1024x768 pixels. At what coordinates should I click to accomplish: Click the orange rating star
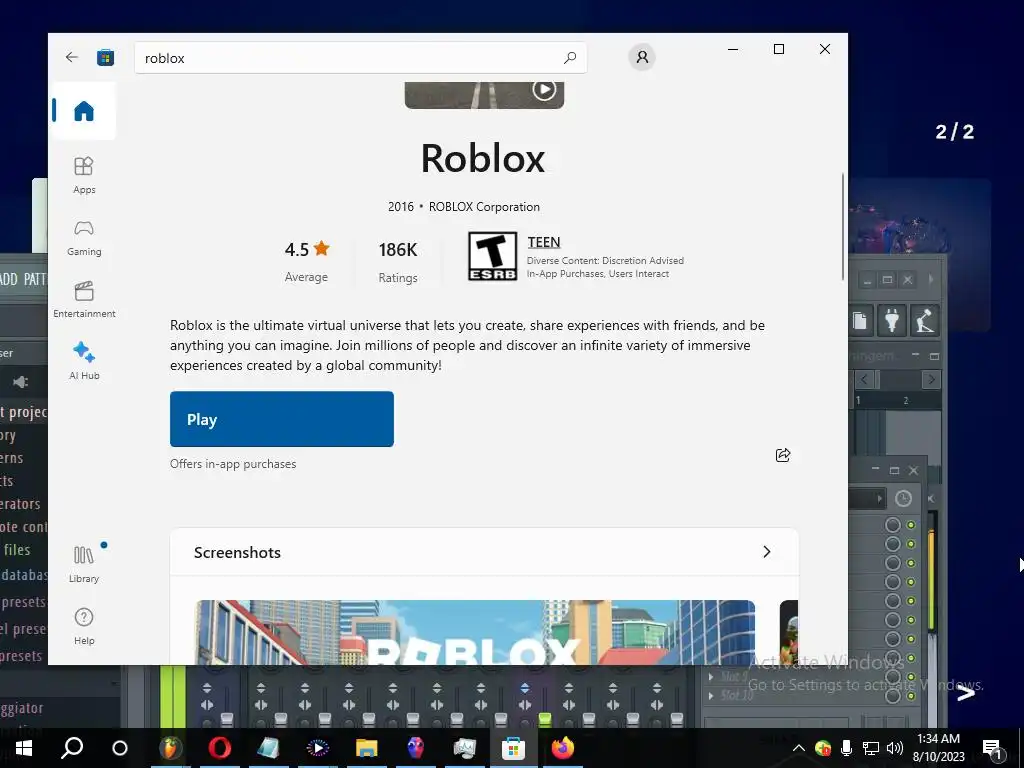(x=321, y=248)
